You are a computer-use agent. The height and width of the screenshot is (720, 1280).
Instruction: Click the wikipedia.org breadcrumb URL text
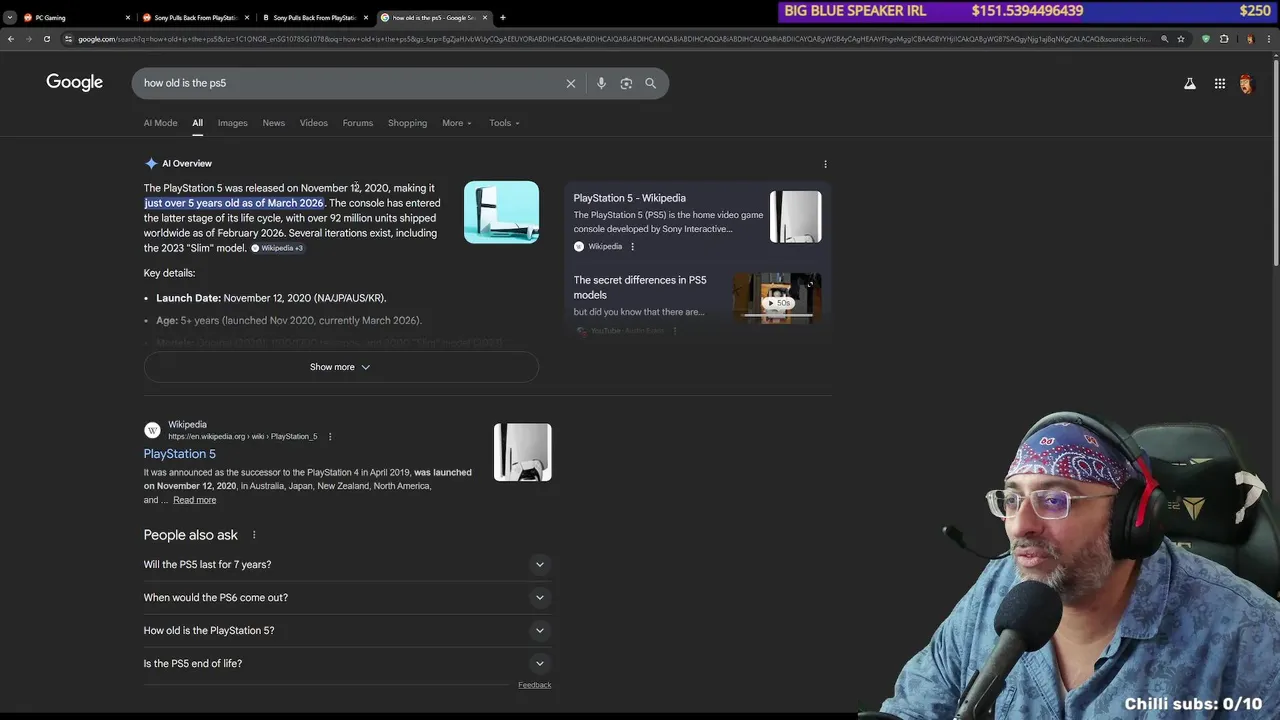tap(242, 437)
